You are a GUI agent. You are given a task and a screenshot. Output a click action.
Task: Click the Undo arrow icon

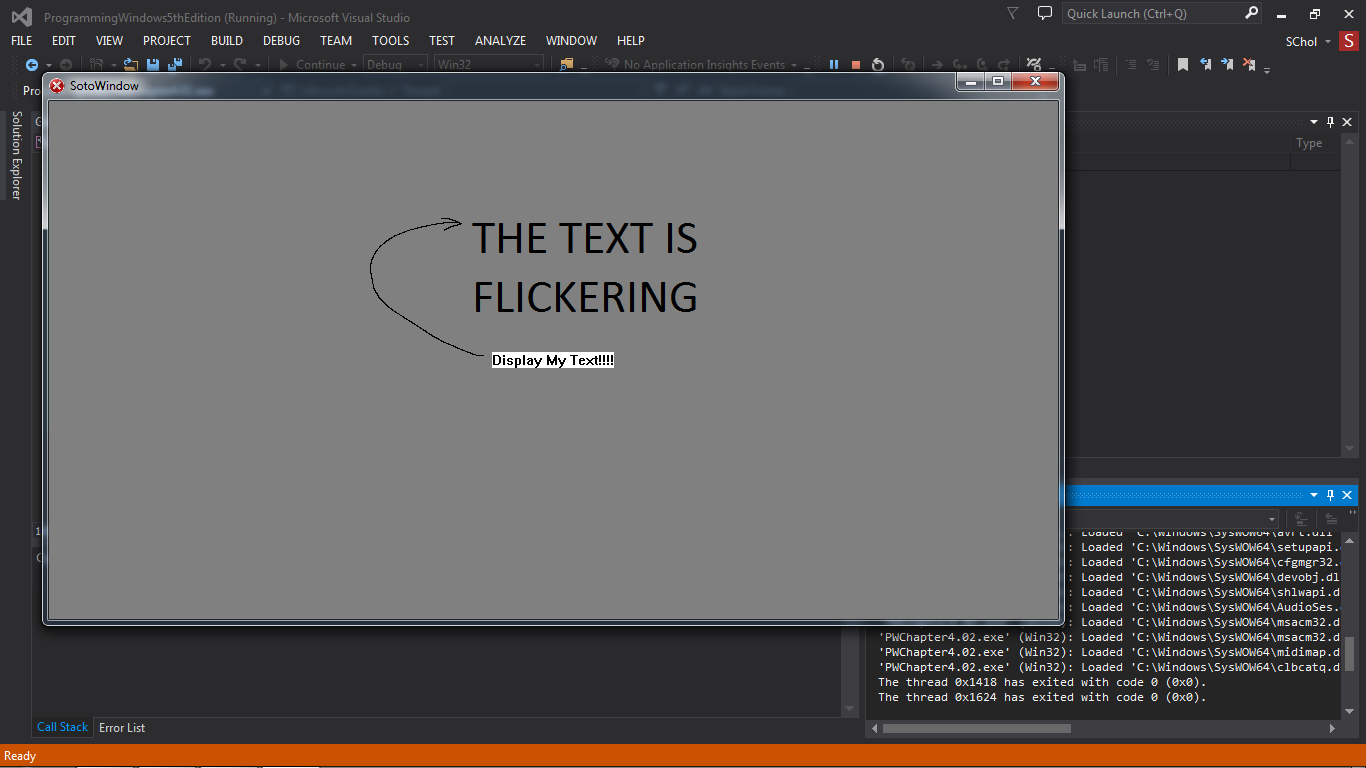[205, 64]
